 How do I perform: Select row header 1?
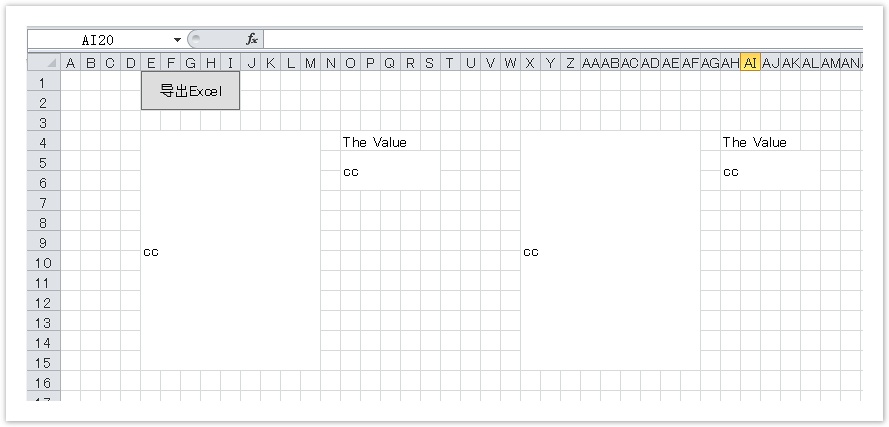pos(43,82)
